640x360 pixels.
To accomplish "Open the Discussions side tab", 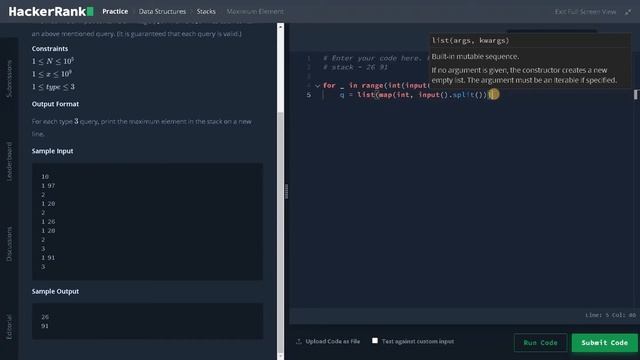I will 9,244.
